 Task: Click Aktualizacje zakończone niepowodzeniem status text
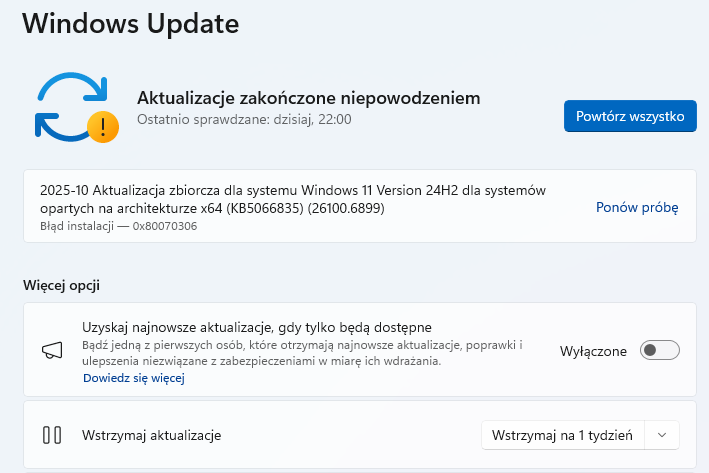(x=308, y=98)
